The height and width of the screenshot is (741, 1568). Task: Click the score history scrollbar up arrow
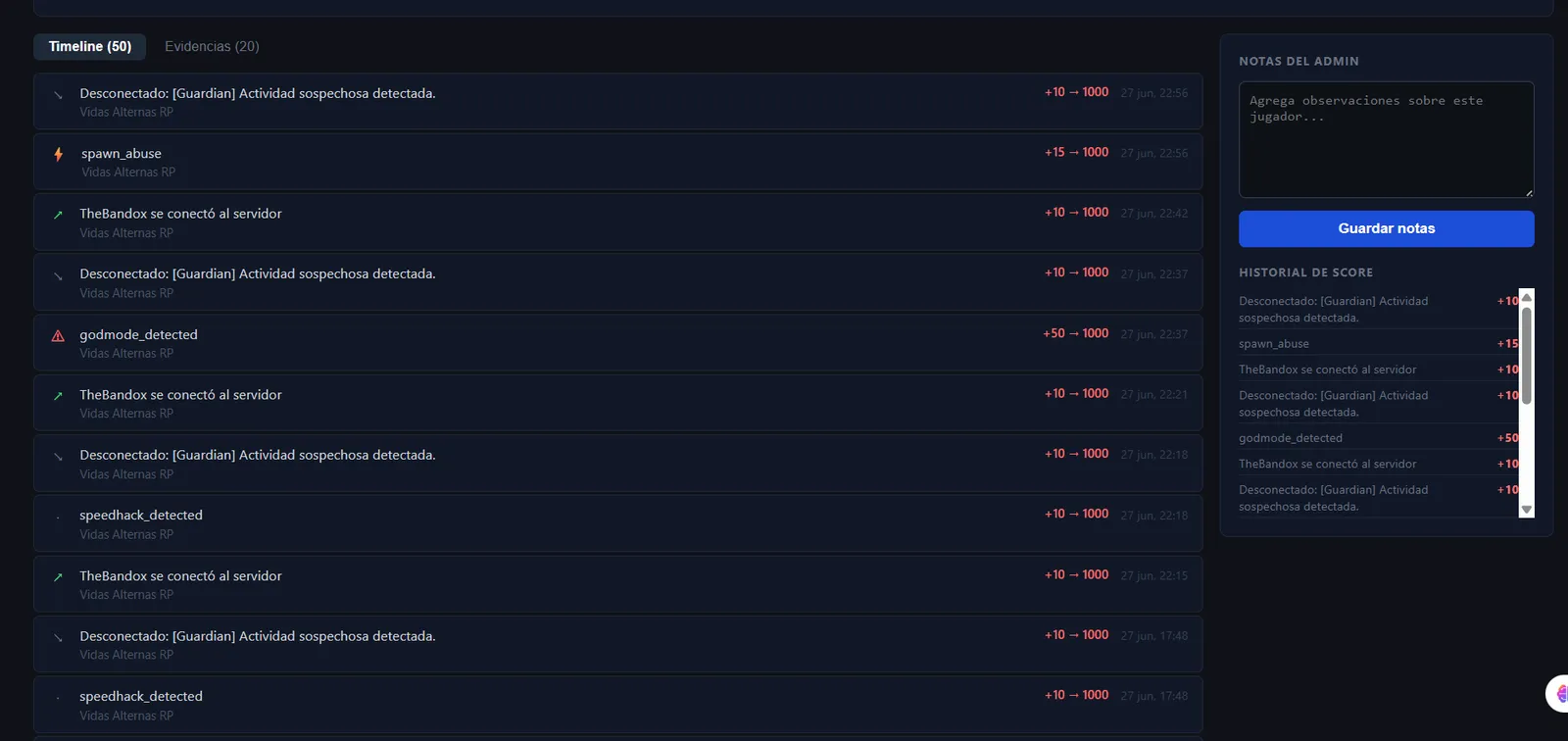click(1526, 297)
